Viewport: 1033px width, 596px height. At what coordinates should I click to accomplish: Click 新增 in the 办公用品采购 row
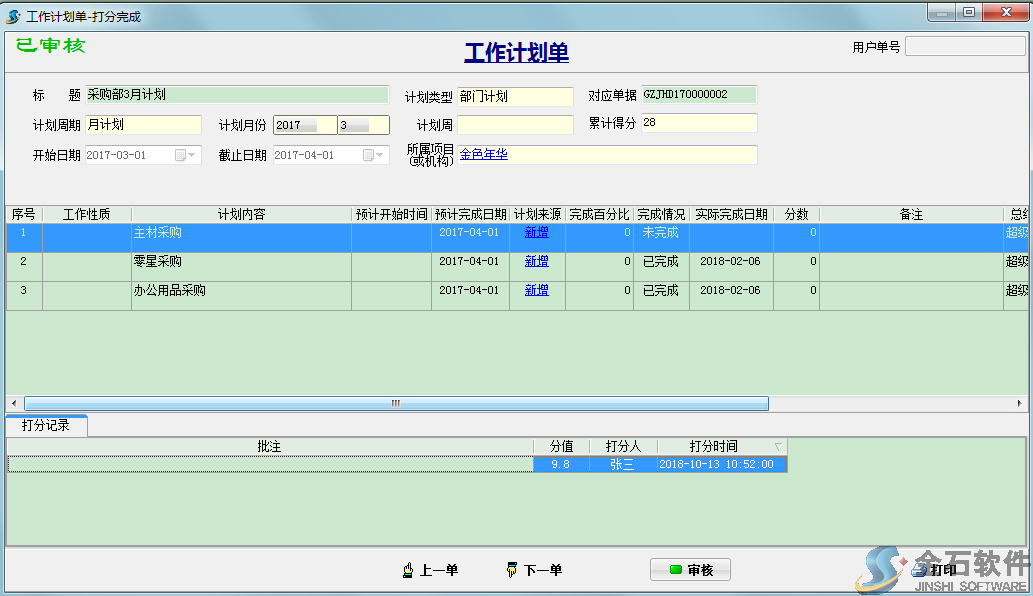click(x=538, y=289)
